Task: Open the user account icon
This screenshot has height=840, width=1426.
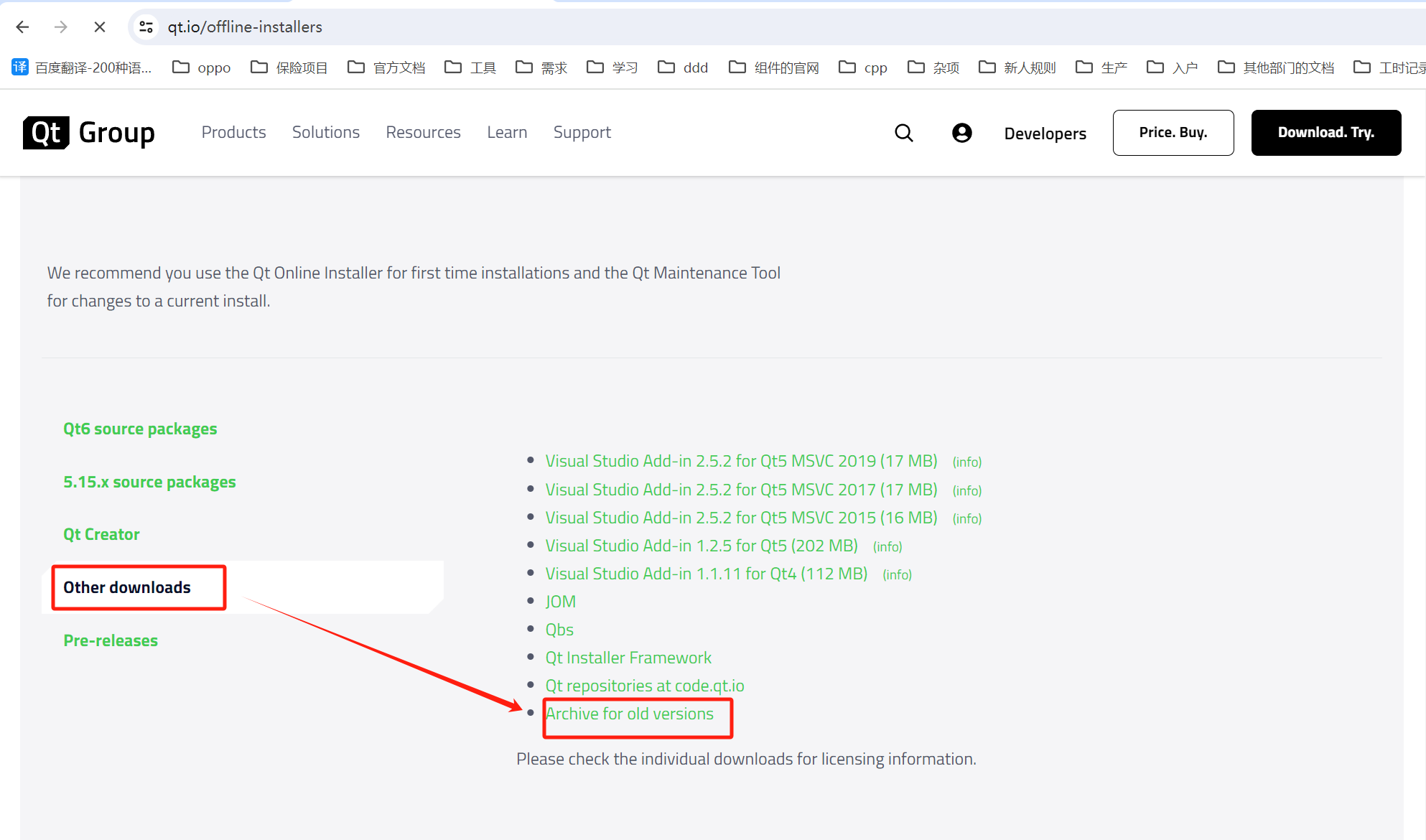Action: pos(962,133)
